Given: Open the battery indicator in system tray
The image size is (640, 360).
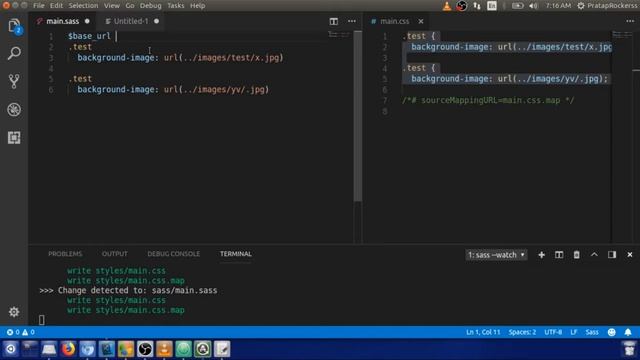Looking at the screenshot, I should point(518,6).
